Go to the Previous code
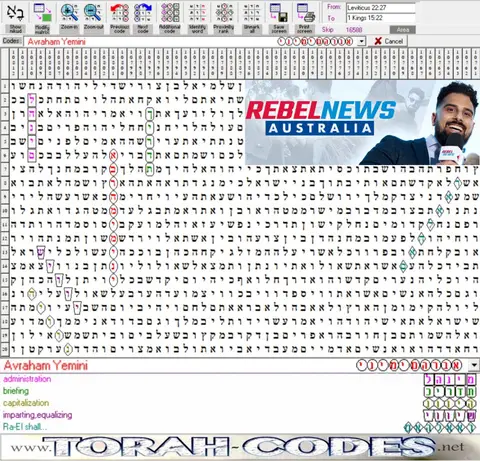This screenshot has height=461, width=480. [x=119, y=12]
